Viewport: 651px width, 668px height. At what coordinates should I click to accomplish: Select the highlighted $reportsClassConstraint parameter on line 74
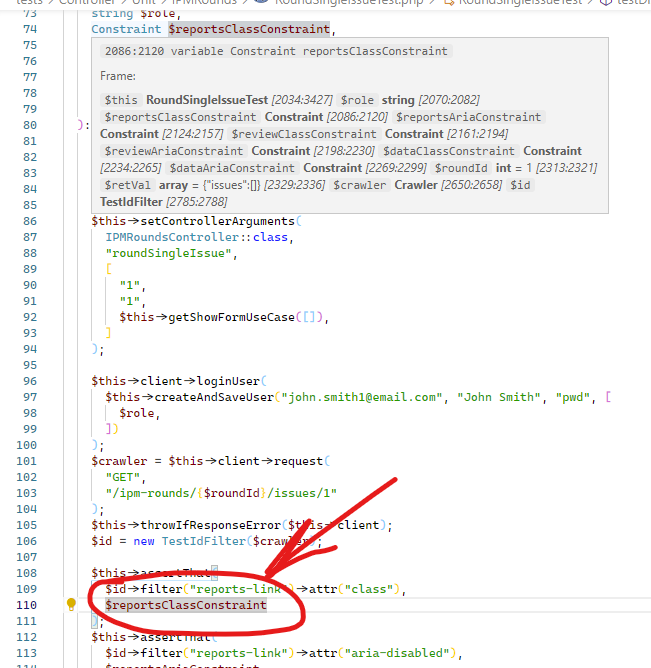pyautogui.click(x=249, y=29)
